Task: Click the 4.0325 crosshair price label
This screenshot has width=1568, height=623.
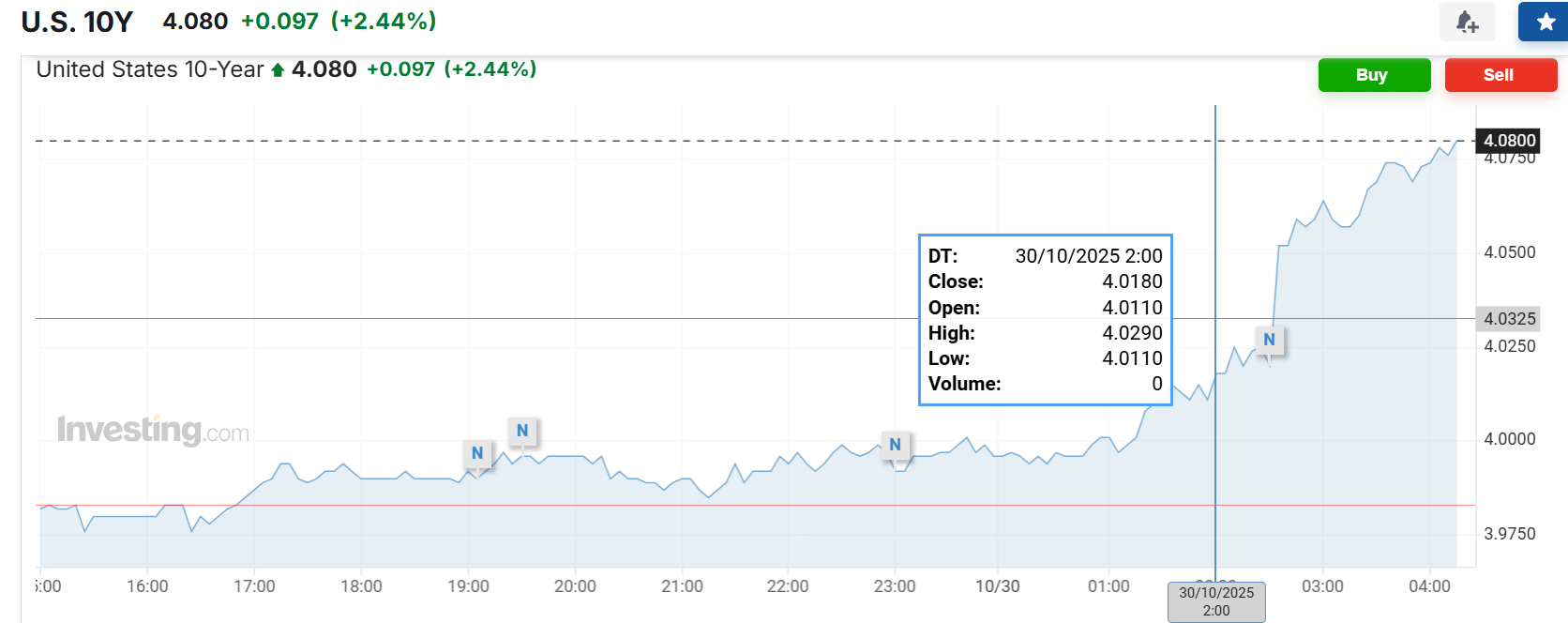Action: click(x=1508, y=319)
